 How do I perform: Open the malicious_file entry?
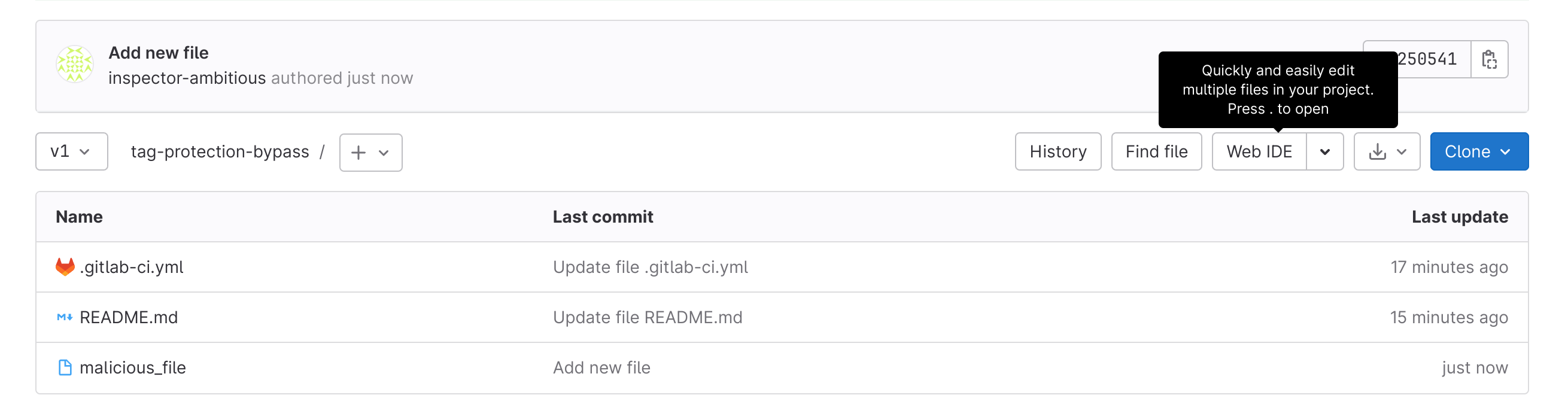[x=133, y=367]
